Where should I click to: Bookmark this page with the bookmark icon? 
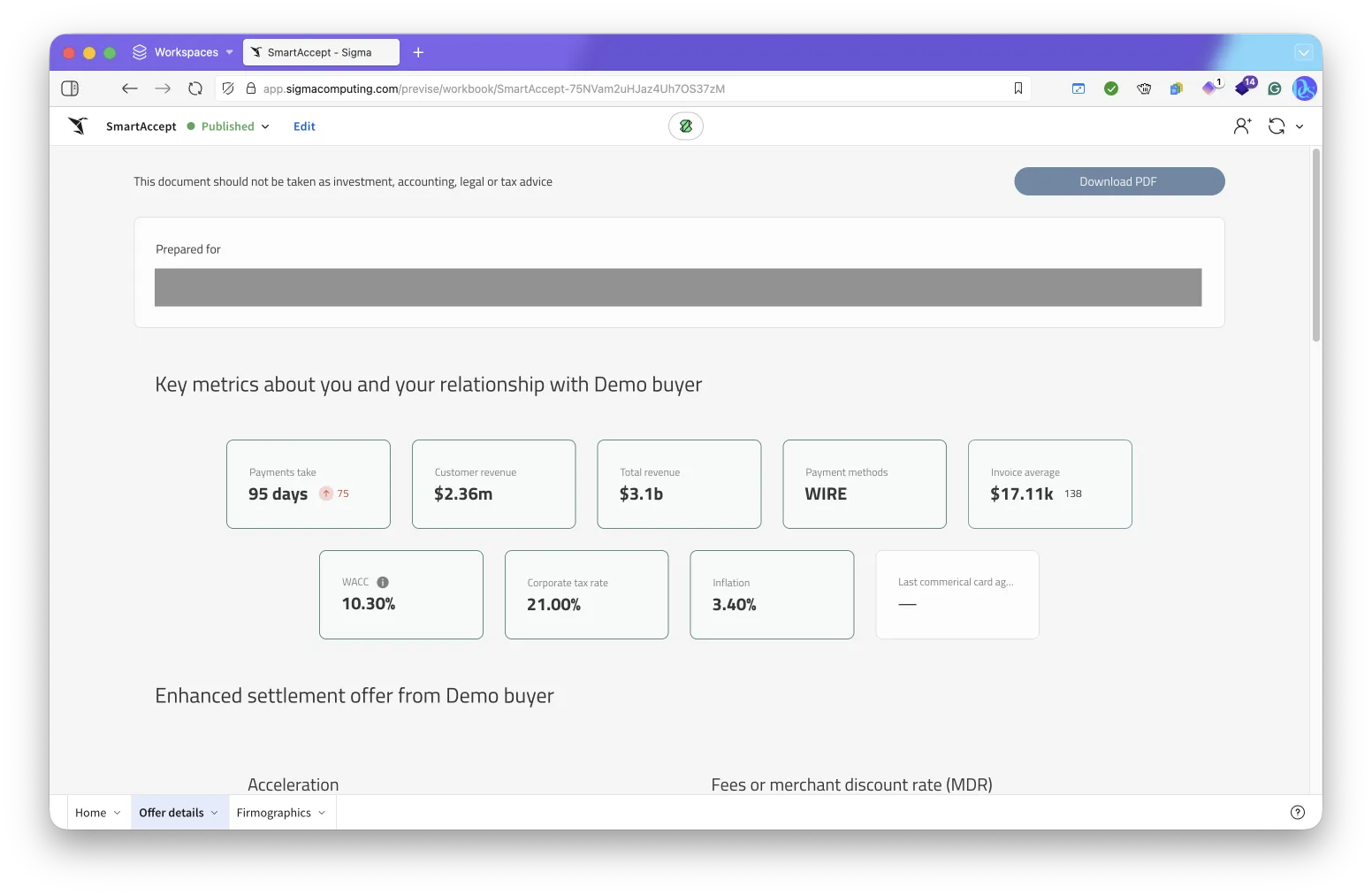coord(1018,88)
